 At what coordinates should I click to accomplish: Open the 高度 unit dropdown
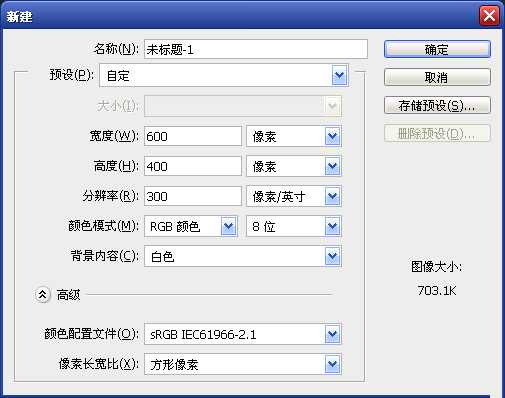(x=294, y=166)
